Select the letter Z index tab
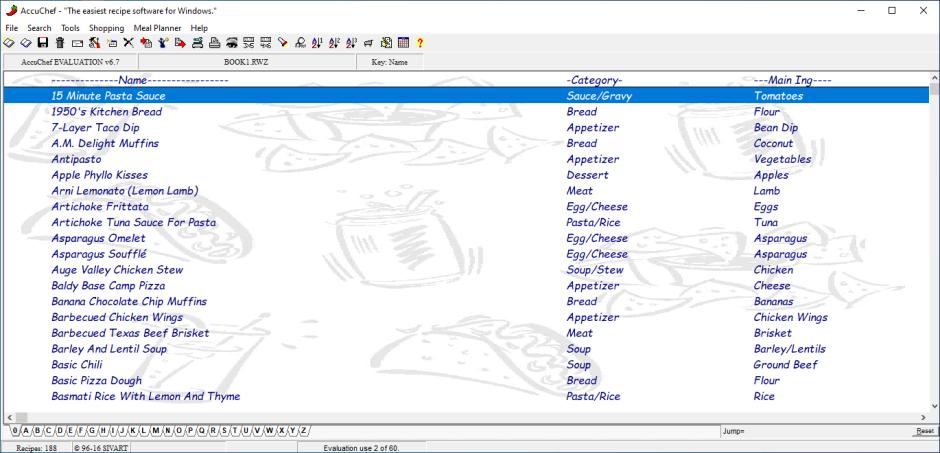Screen dimensions: 940x453 pos(303,430)
